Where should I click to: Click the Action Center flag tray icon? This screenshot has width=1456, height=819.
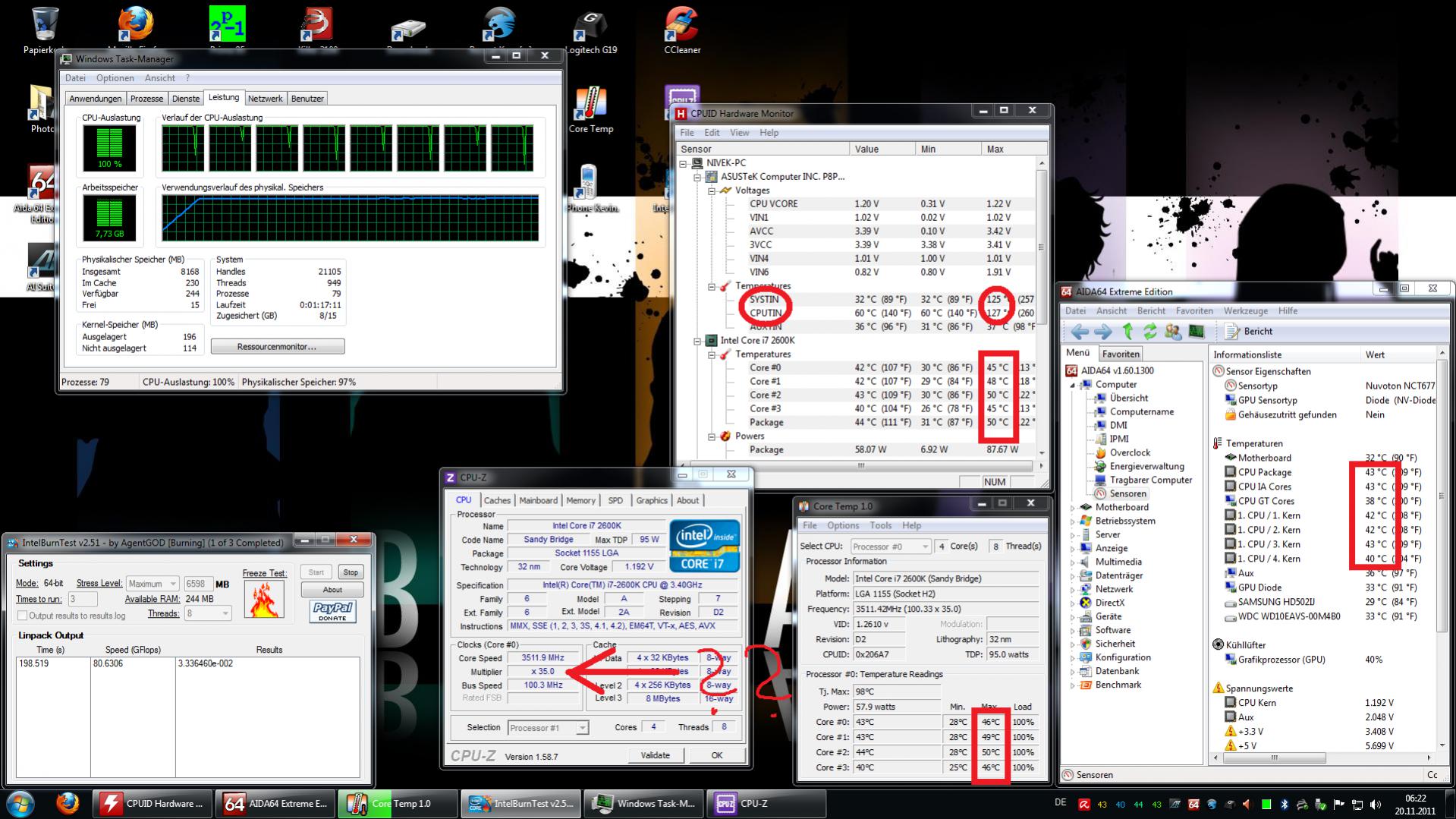(1339, 805)
